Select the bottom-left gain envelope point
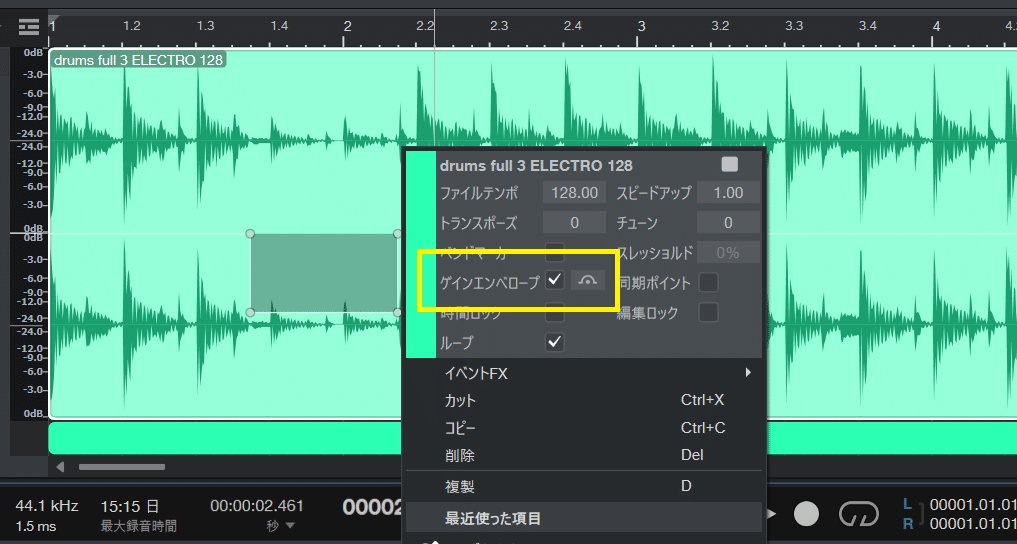This screenshot has width=1017, height=544. (250, 313)
